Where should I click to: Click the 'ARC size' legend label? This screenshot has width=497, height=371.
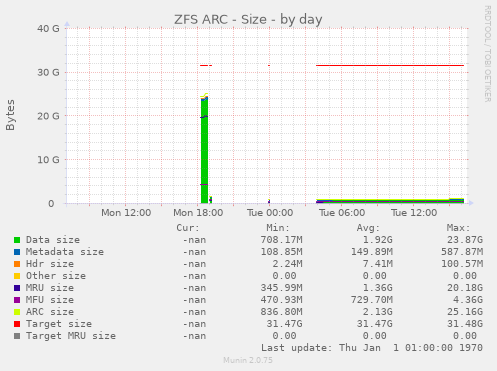pos(50,312)
